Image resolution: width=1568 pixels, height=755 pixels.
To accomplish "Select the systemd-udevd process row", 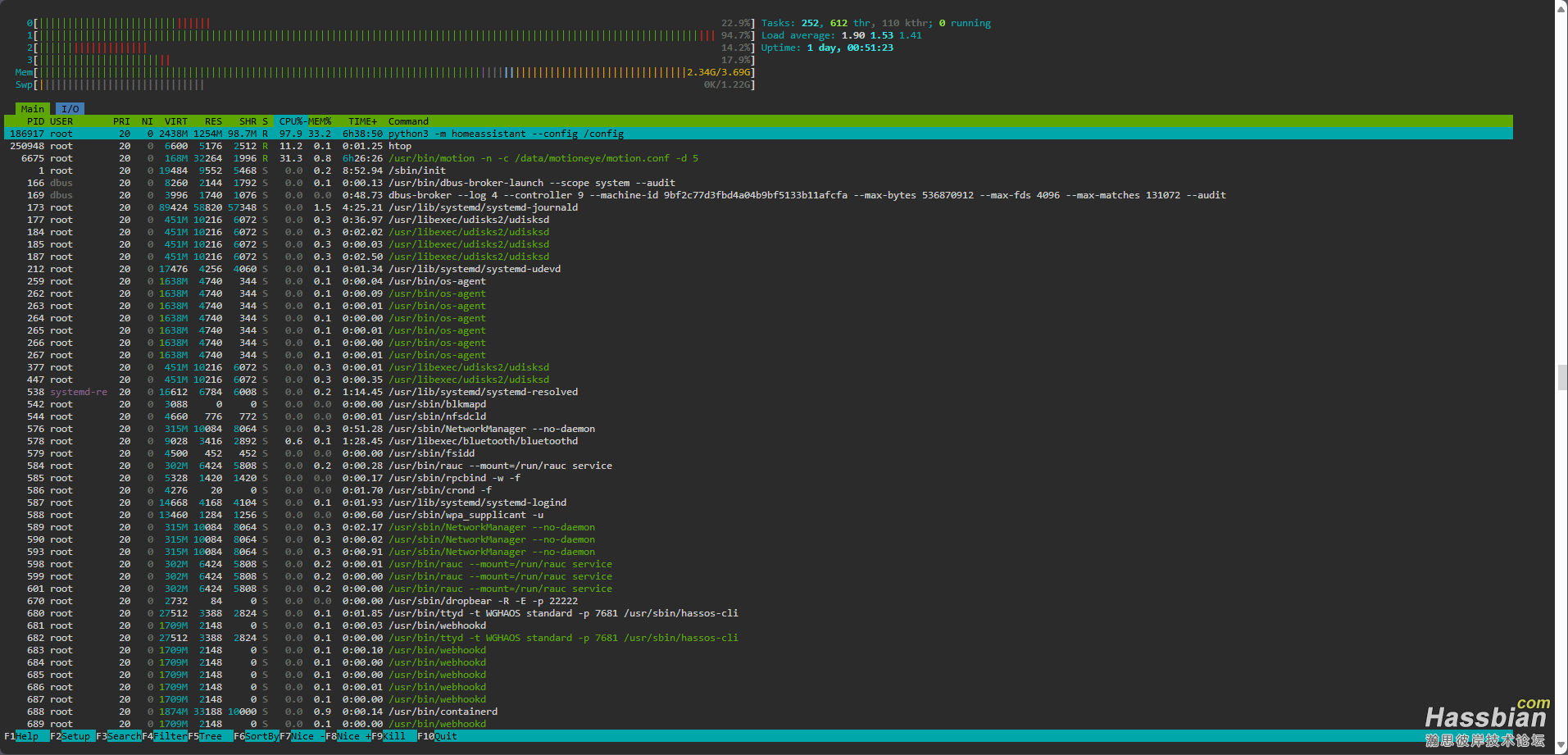I will [x=758, y=269].
